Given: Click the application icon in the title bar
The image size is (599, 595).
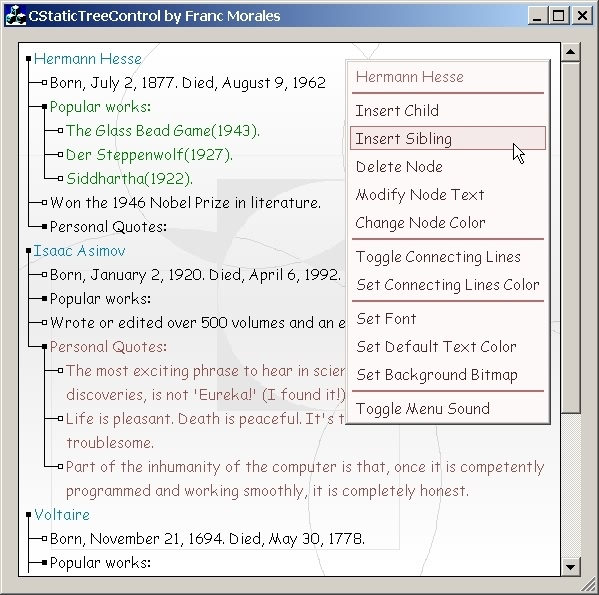Looking at the screenshot, I should click(x=16, y=16).
